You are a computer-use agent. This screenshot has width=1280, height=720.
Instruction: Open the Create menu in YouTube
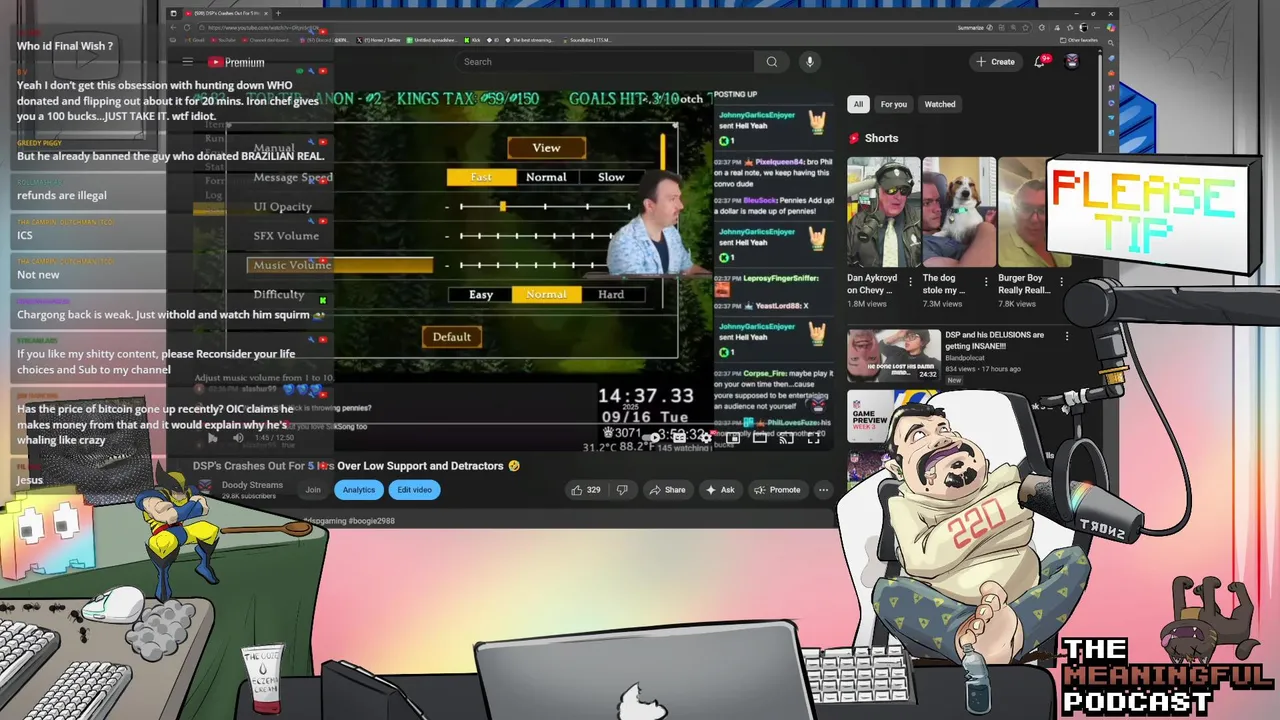[996, 62]
